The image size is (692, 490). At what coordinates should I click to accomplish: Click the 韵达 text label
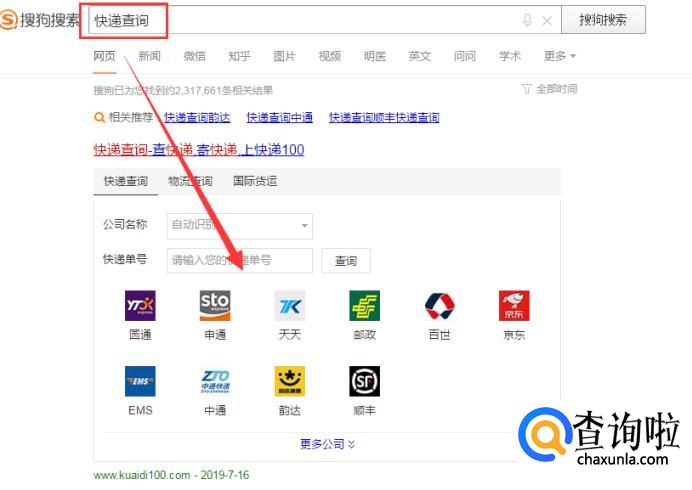tap(290, 411)
